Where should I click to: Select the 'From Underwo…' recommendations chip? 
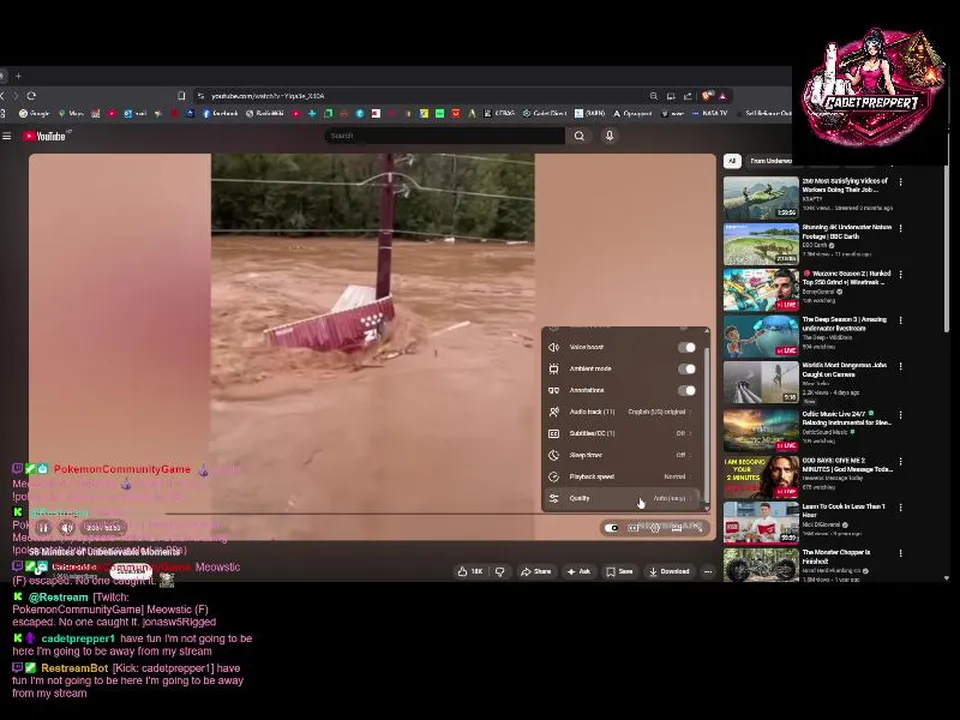tap(770, 161)
